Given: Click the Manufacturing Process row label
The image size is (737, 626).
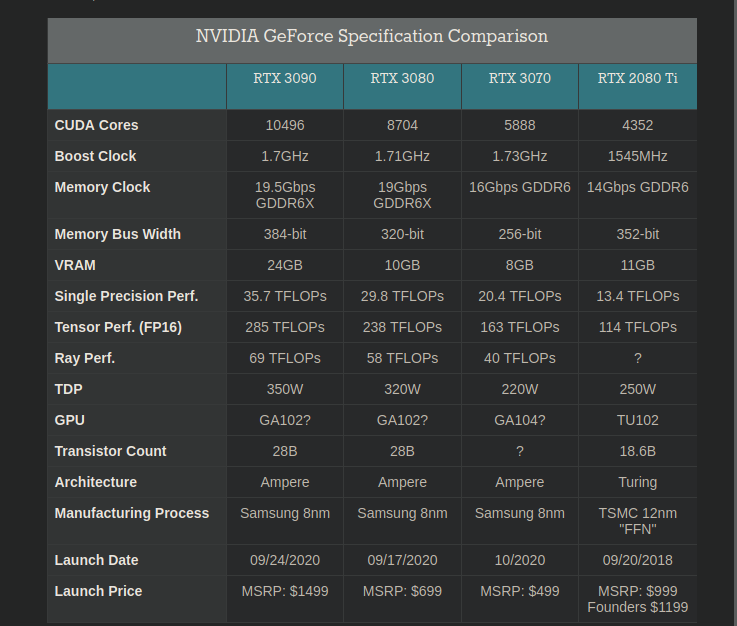Looking at the screenshot, I should pos(132,513).
